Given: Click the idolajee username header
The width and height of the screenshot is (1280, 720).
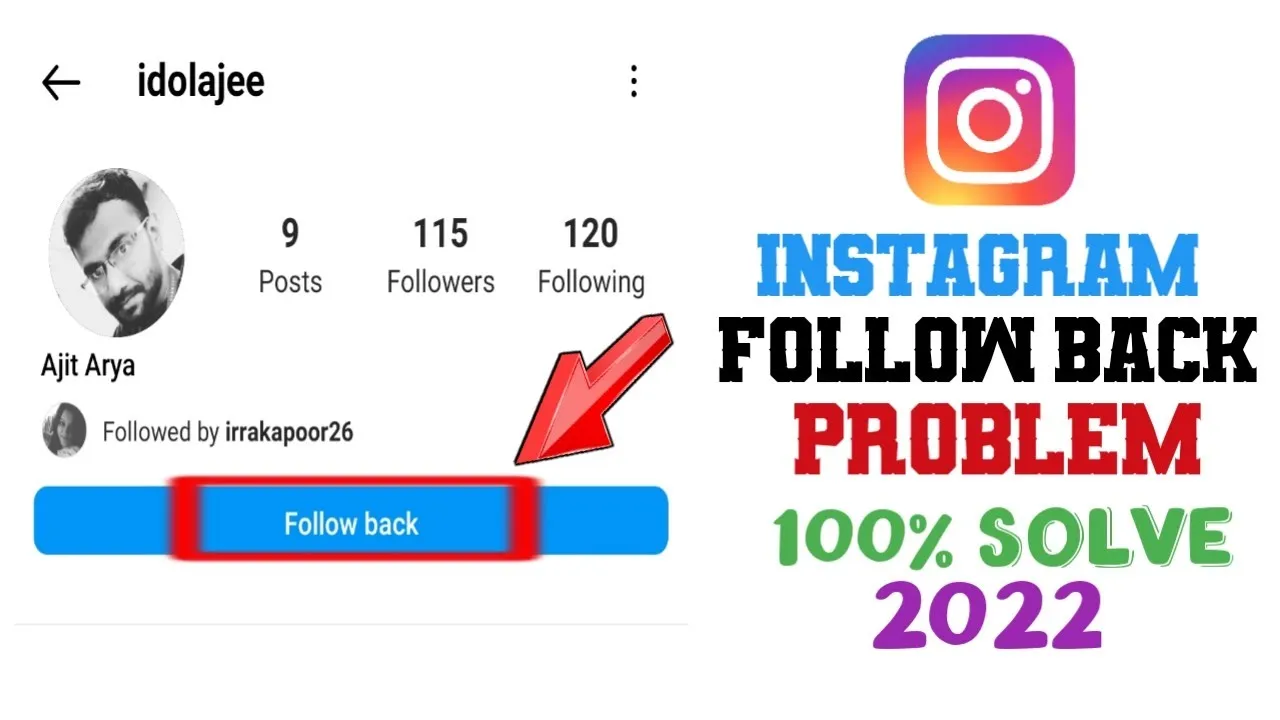Looking at the screenshot, I should pyautogui.click(x=201, y=81).
